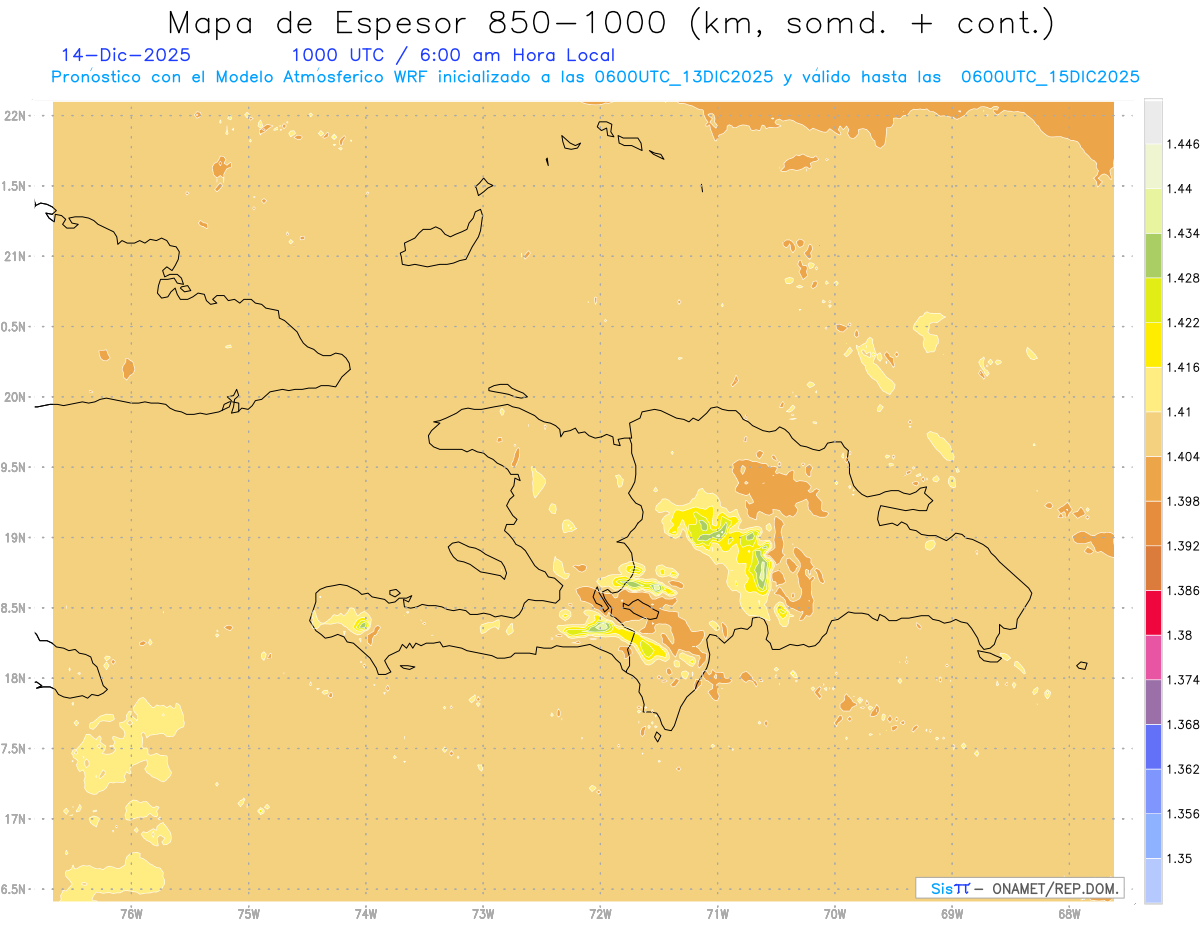Click the gray legend swatch above 1.446
This screenshot has width=1200, height=927.
tap(1153, 122)
